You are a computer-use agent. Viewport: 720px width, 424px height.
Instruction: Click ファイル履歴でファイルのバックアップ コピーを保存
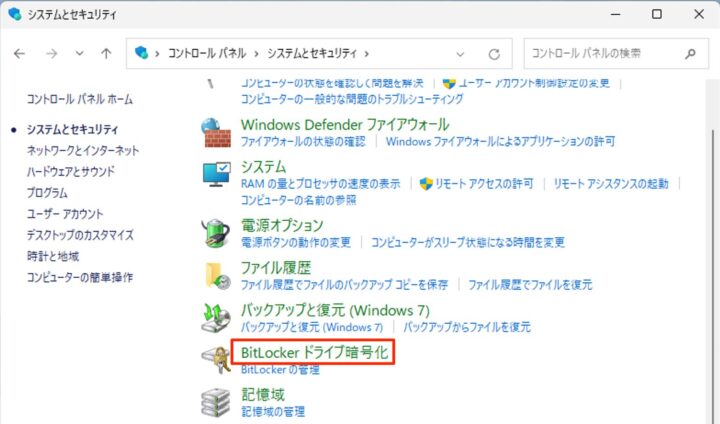(x=344, y=285)
